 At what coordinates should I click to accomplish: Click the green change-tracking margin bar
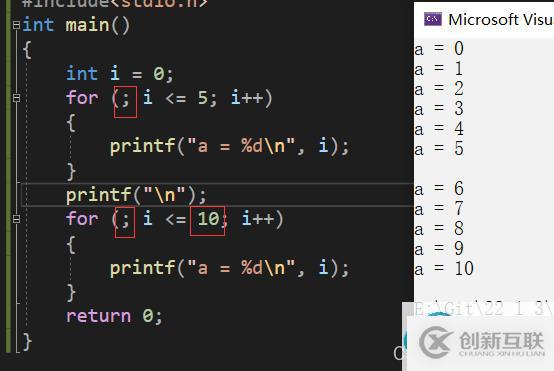pos(8,177)
